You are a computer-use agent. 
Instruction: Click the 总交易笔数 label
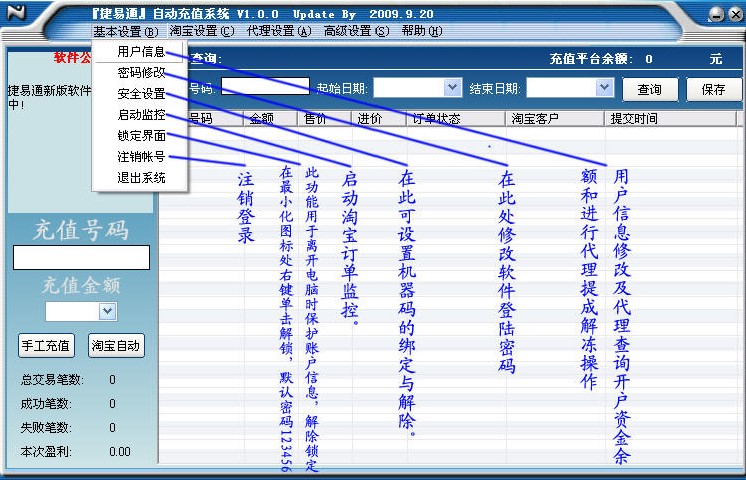click(x=52, y=380)
